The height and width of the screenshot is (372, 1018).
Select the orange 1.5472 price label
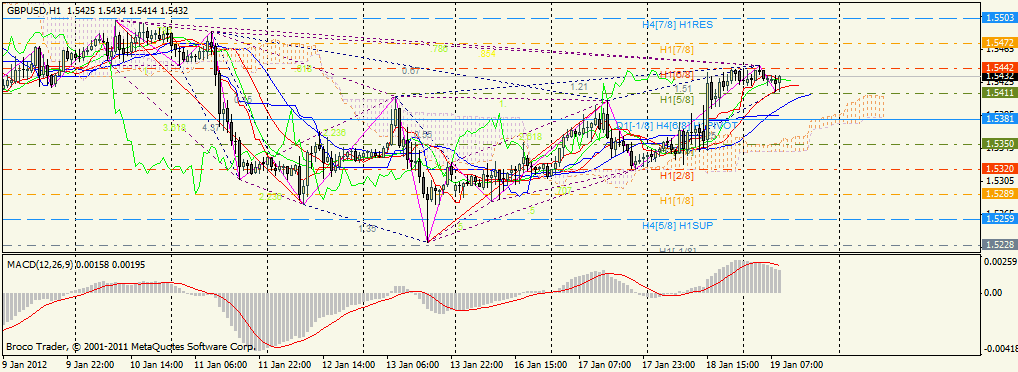tap(1000, 43)
